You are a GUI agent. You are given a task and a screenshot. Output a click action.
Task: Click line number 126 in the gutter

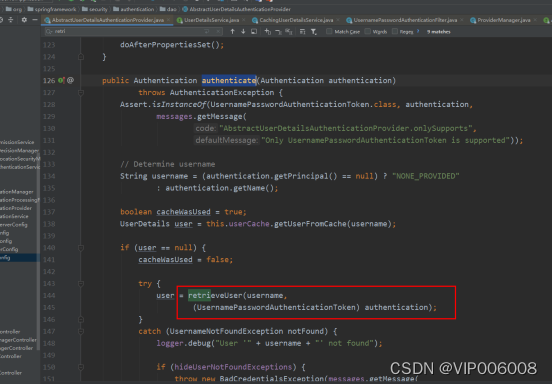click(x=49, y=81)
